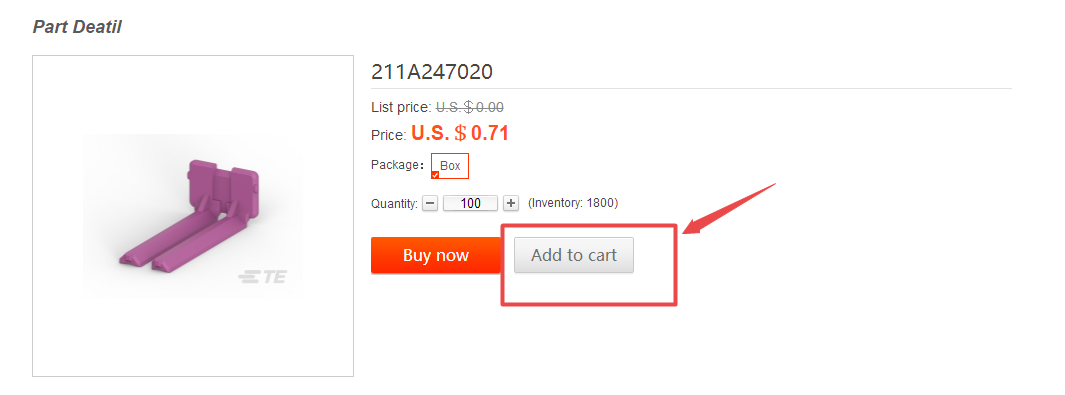
Task: Click the struck-through list price U.S. $0.00
Action: pos(469,107)
